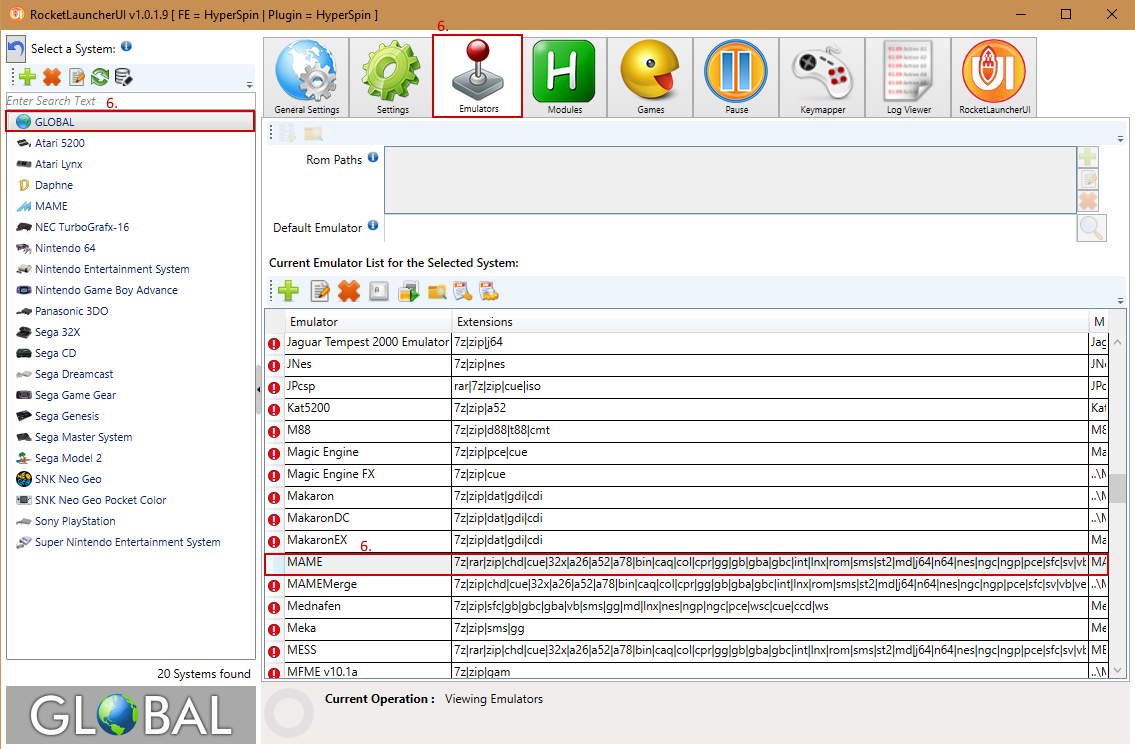Select Sony PlayStation system
Image resolution: width=1135 pixels, height=749 pixels.
(x=75, y=521)
